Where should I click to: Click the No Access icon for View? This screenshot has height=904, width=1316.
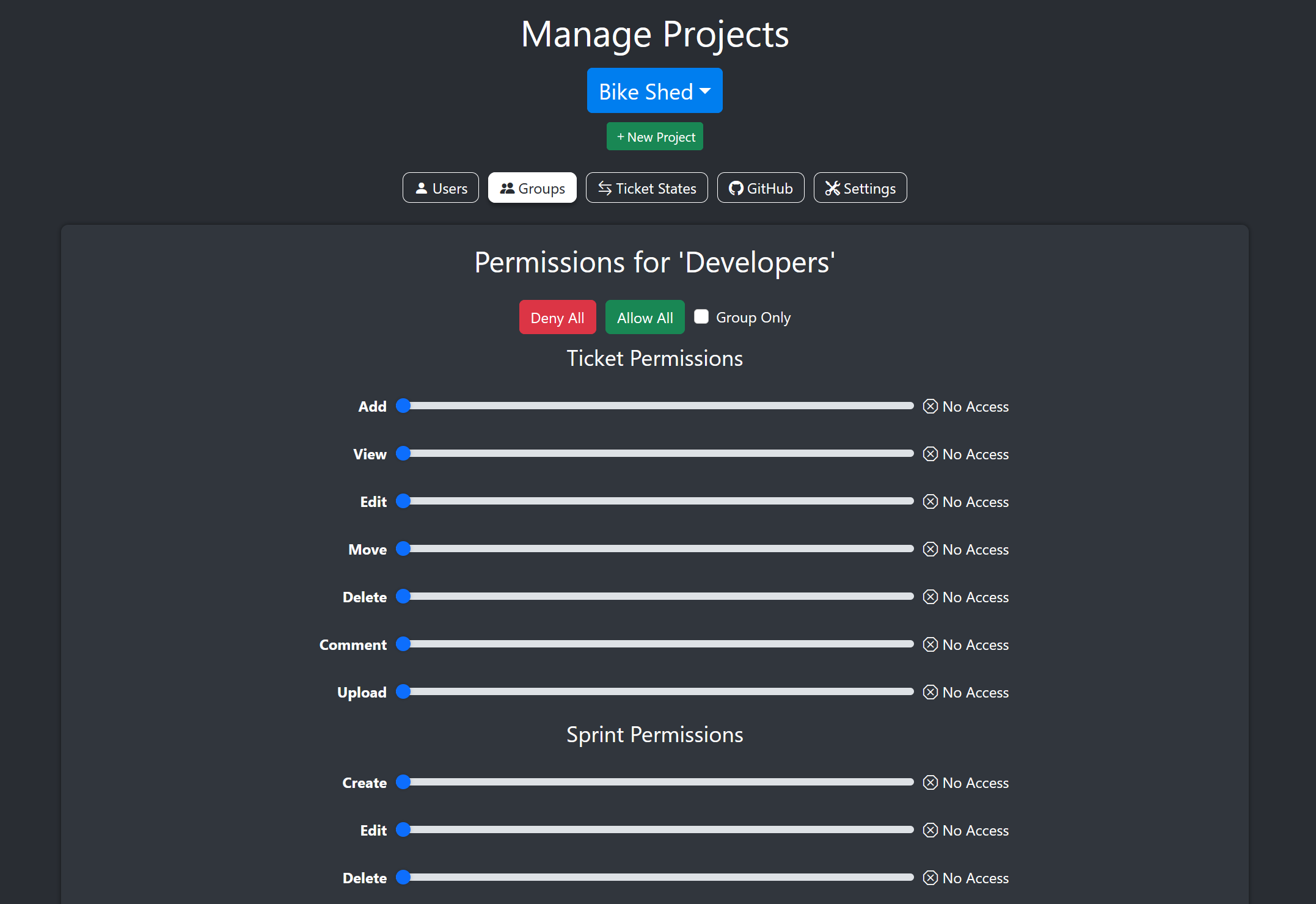coord(930,454)
